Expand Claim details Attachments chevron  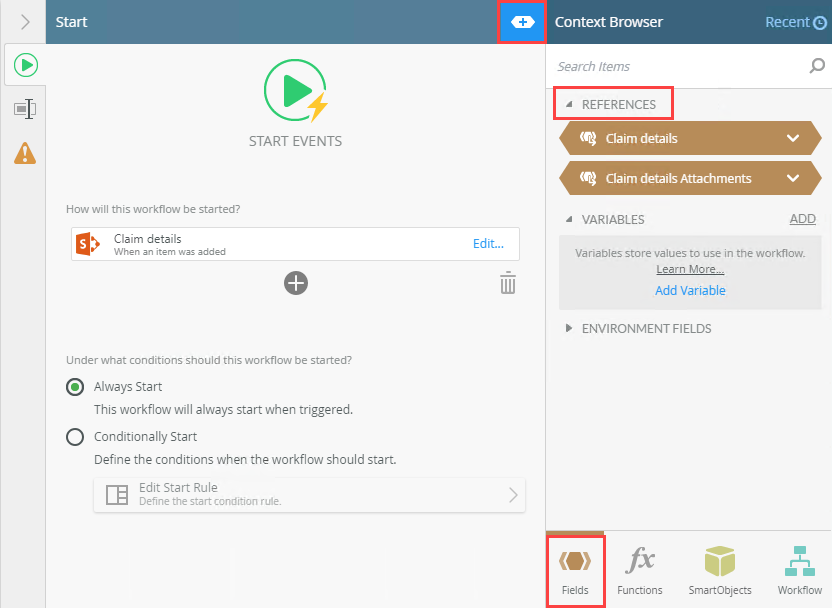(793, 178)
